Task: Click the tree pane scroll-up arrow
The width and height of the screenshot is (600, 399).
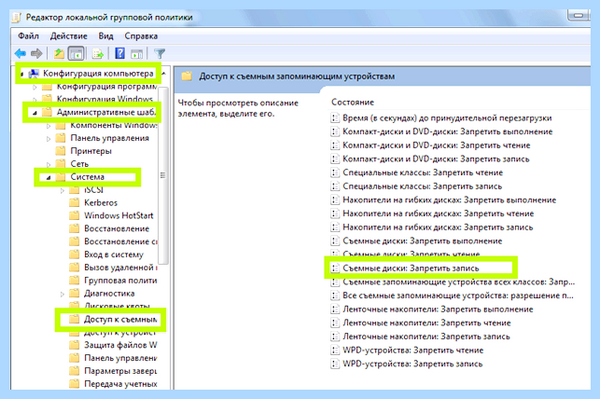Action: 163,73
